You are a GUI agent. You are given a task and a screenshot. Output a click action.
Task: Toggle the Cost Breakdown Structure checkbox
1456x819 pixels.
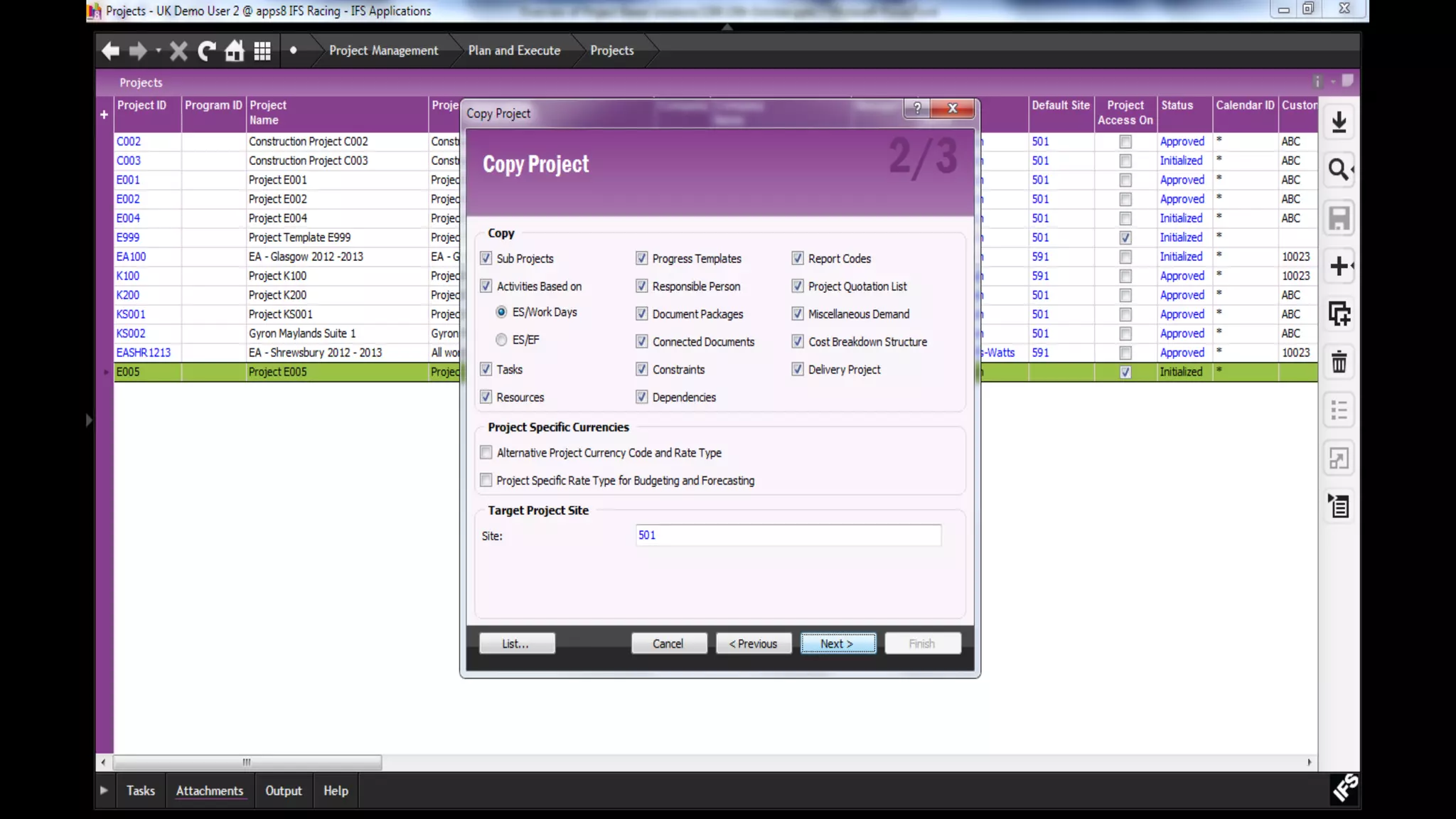click(x=798, y=341)
